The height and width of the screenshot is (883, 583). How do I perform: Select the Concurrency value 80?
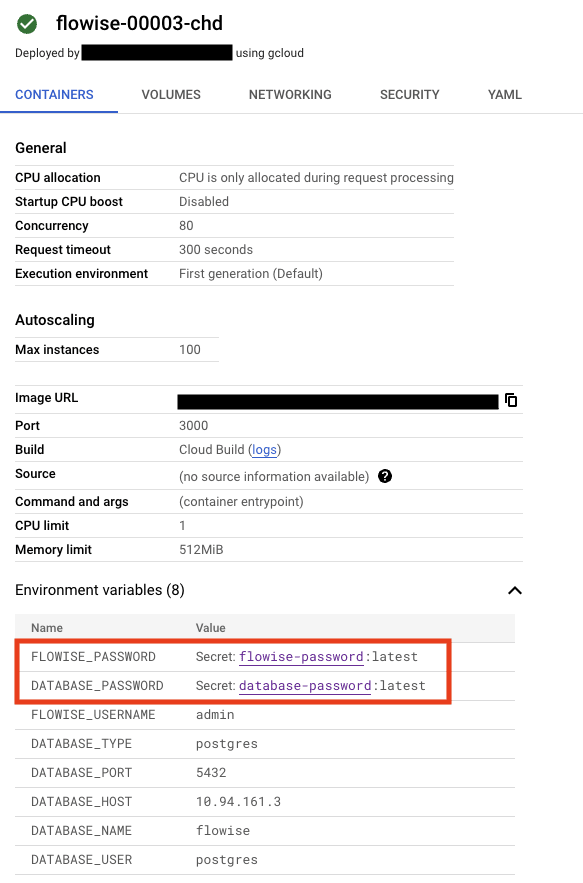click(186, 226)
